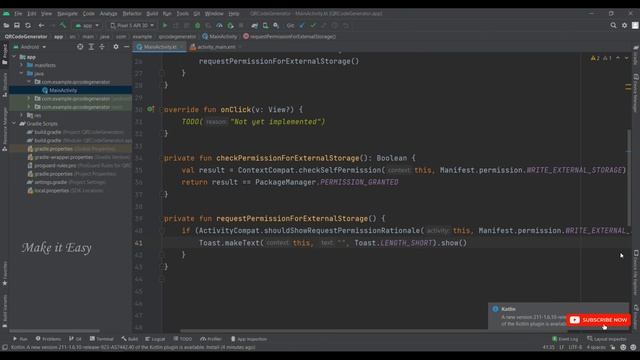The width and height of the screenshot is (640, 360).
Task: Click the Android Studio logo icon
Action: (6, 13)
